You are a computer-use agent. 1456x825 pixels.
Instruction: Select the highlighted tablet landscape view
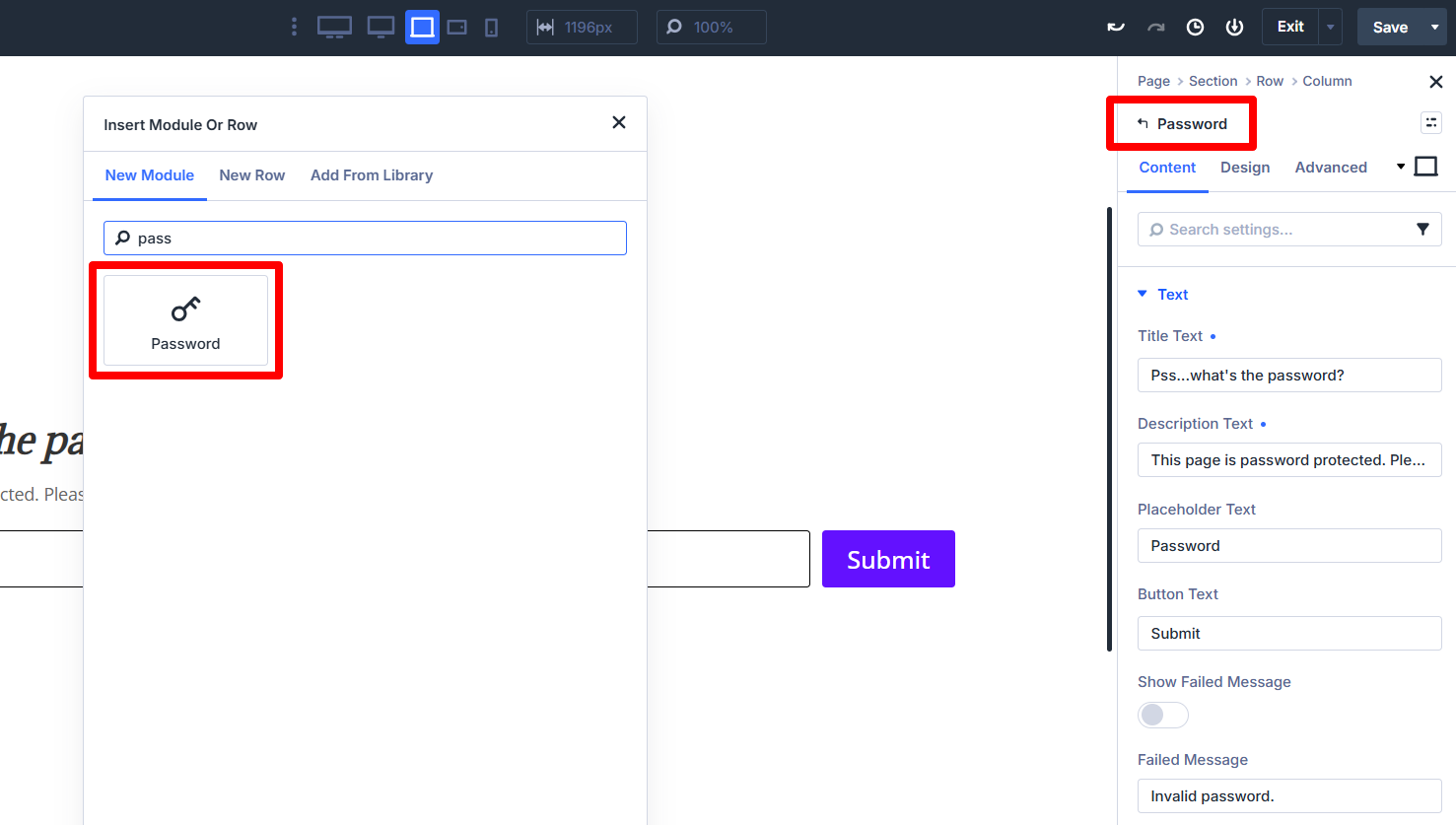[x=422, y=27]
